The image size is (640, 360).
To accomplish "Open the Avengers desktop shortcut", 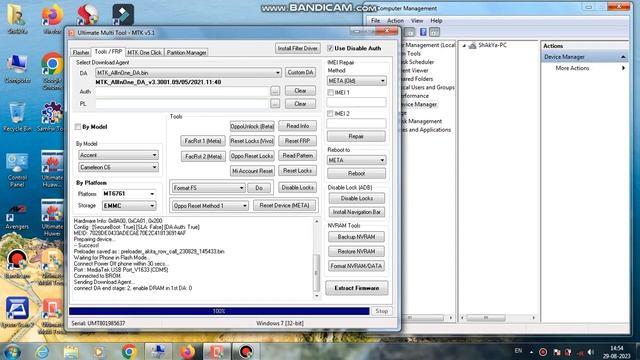I will 17,216.
